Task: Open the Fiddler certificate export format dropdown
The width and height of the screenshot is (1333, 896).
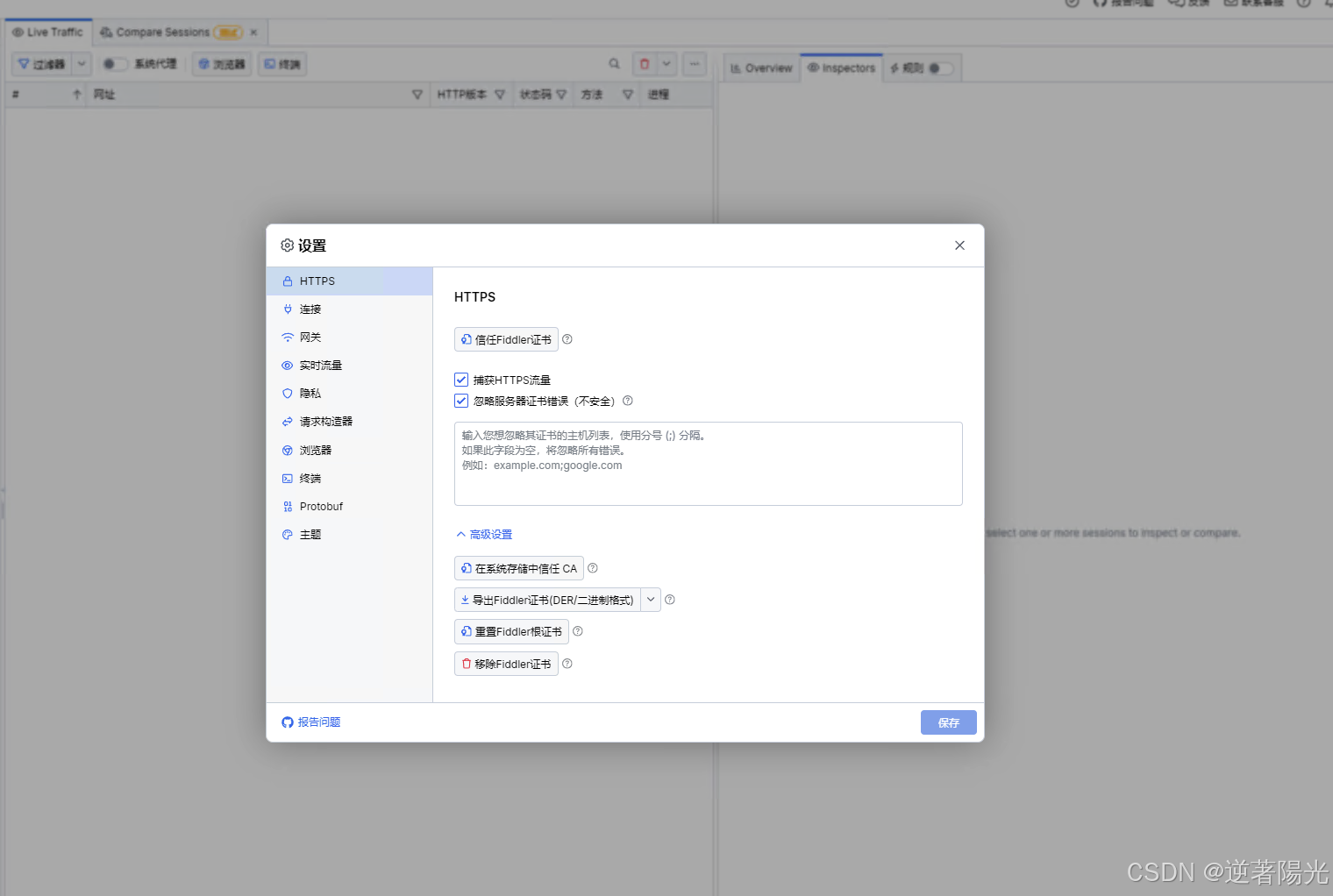Action: pyautogui.click(x=650, y=600)
